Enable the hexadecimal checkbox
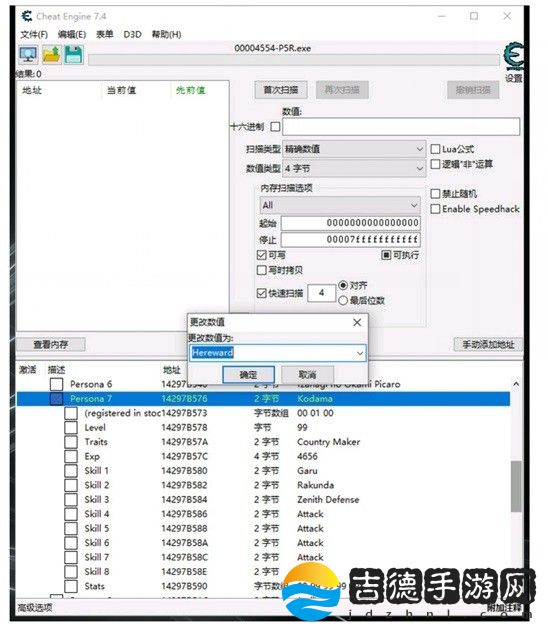Screen dimensions: 548x627 click(x=275, y=127)
